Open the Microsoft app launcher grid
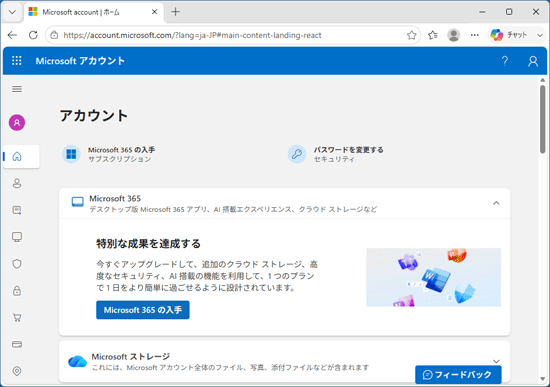This screenshot has width=550, height=387. pyautogui.click(x=16, y=61)
